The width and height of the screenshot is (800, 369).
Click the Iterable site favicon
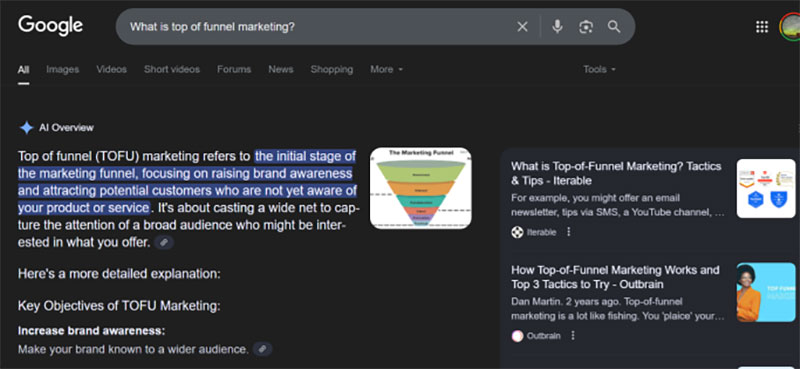517,232
